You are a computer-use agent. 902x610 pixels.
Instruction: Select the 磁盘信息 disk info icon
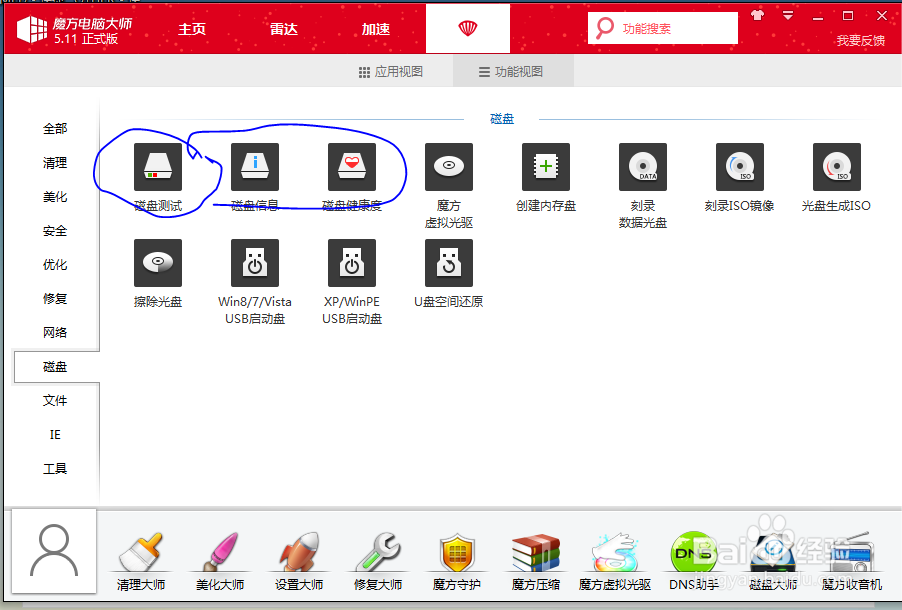[254, 167]
